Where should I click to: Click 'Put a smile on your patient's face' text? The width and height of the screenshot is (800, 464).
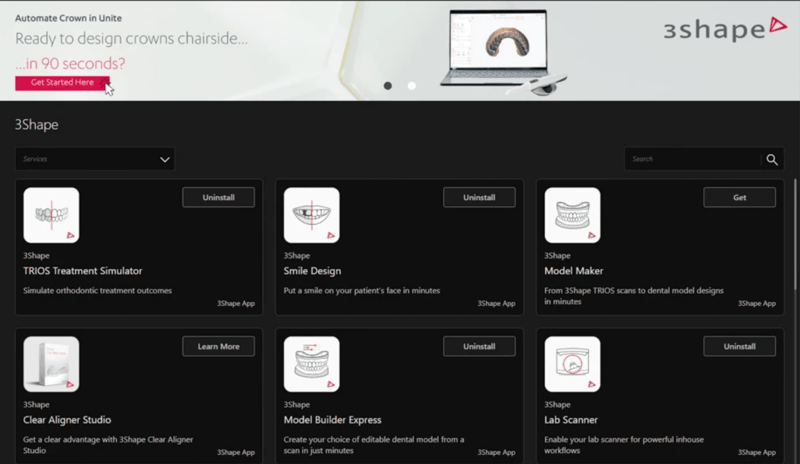(362, 290)
